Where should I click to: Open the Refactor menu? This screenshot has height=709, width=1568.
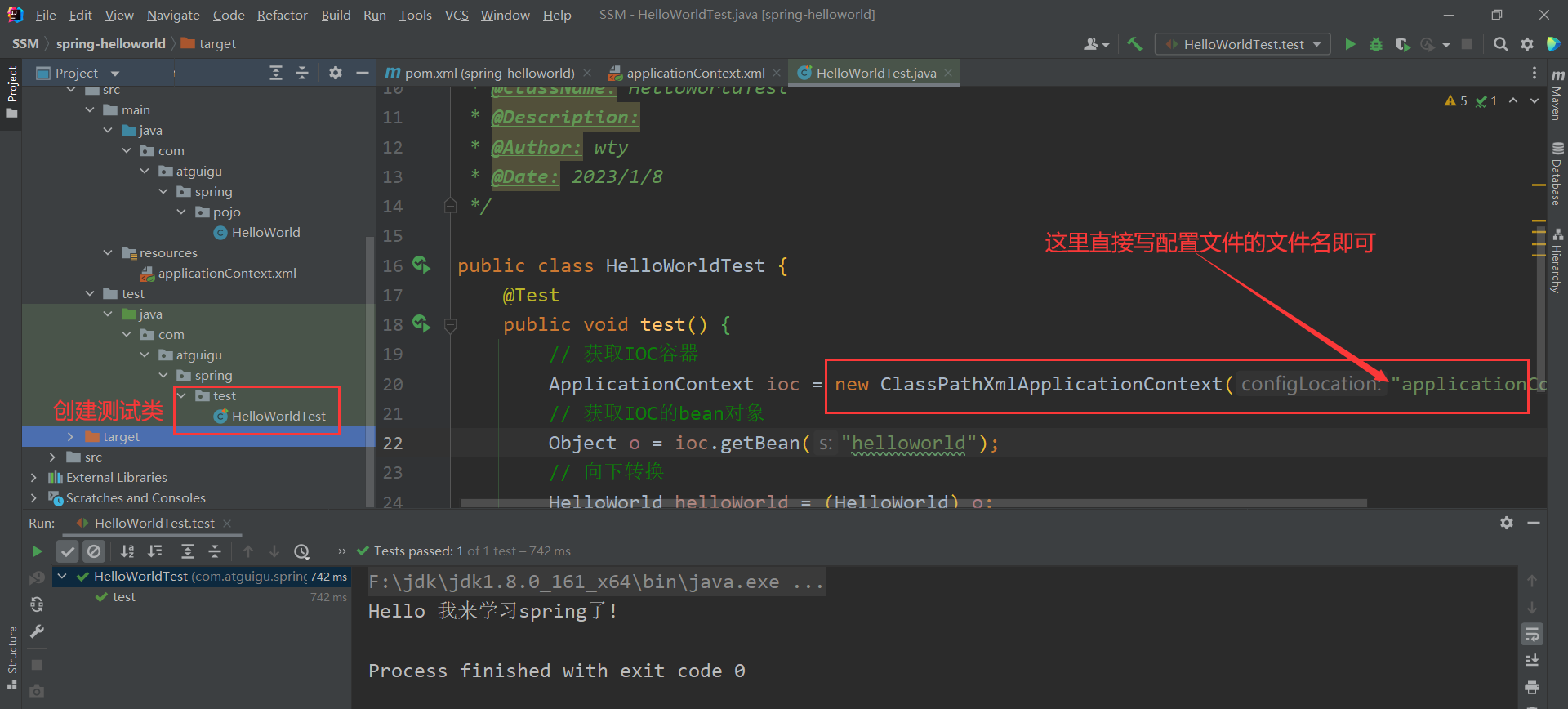pyautogui.click(x=282, y=15)
